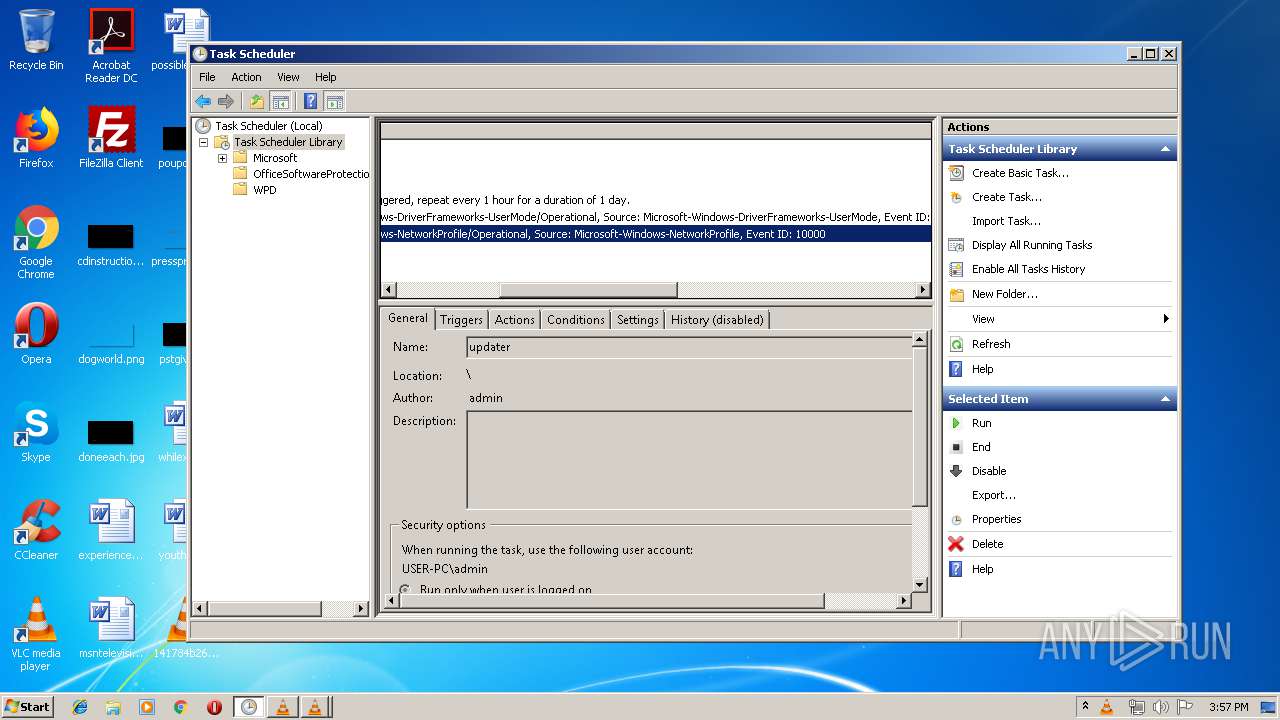Click the Task Scheduler clock taskbar button
The image size is (1280, 720).
248,707
